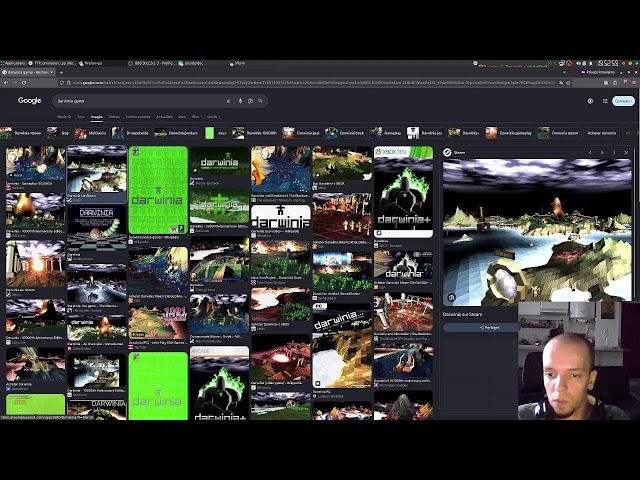
Task: Select the Acheter darwinia suggestion chip
Action: pyautogui.click(x=602, y=133)
